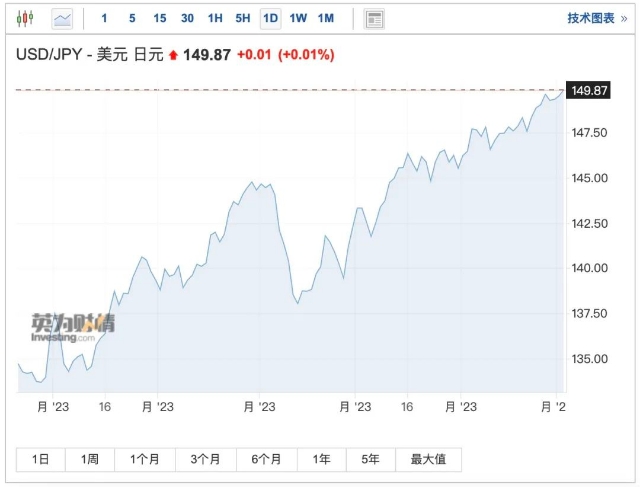Choose the 5H interval
The width and height of the screenshot is (640, 487).
click(x=243, y=18)
